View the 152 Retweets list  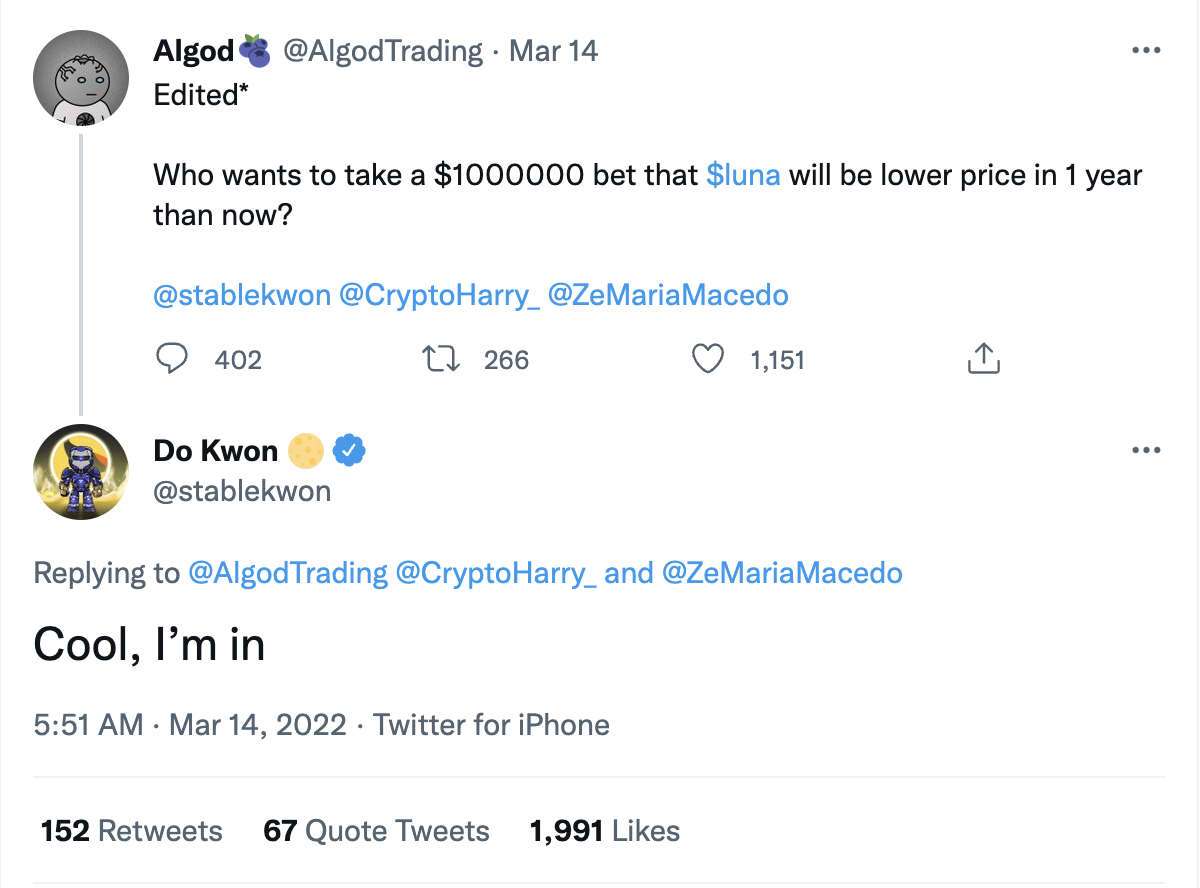(131, 831)
